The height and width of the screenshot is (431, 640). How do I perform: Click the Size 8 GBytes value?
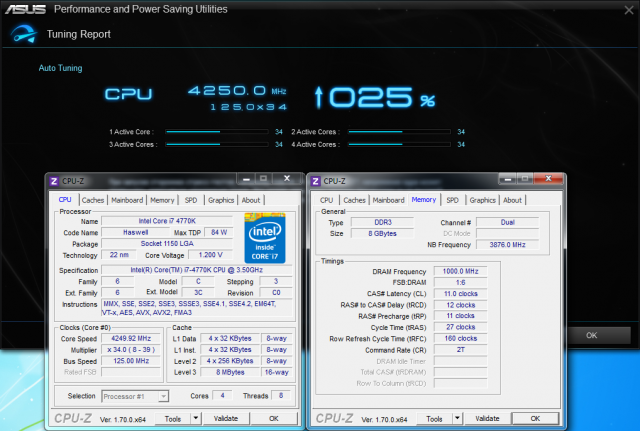coord(382,233)
